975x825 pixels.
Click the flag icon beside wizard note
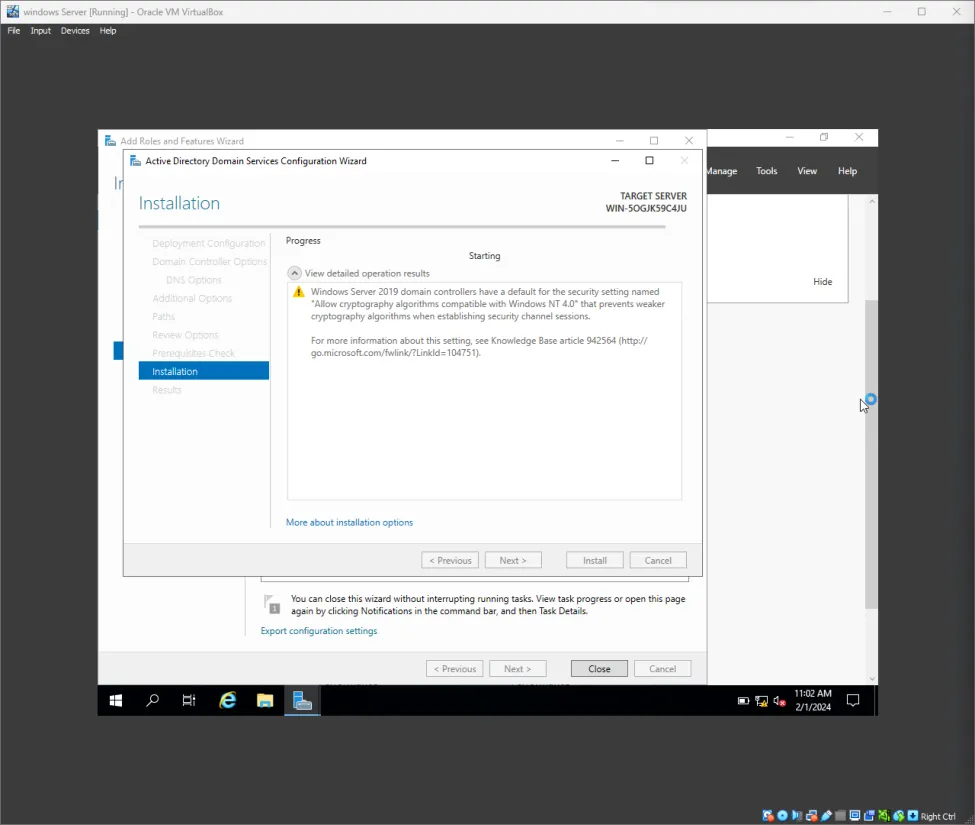click(x=272, y=604)
